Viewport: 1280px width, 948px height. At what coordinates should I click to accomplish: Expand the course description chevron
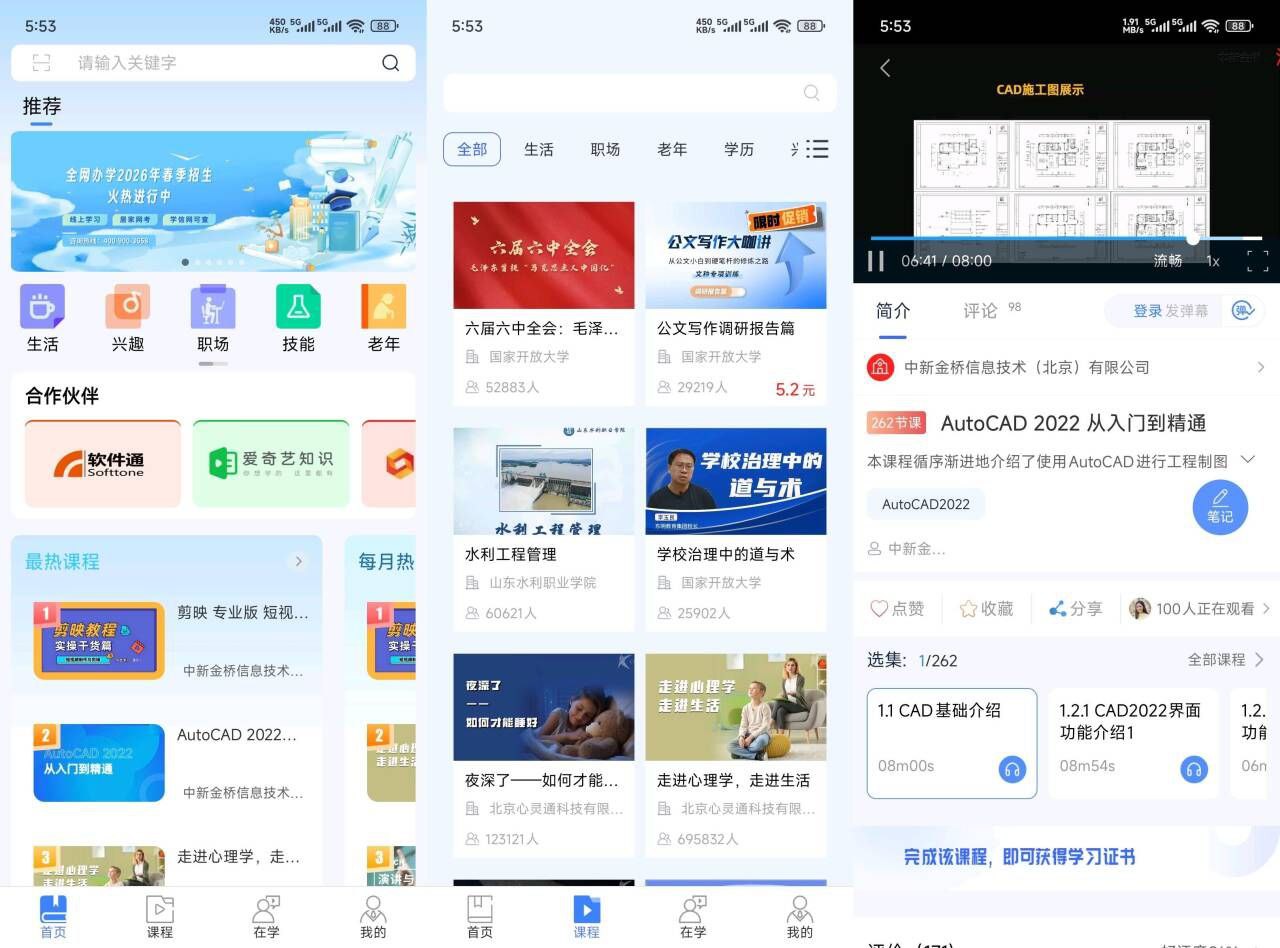[x=1247, y=460]
